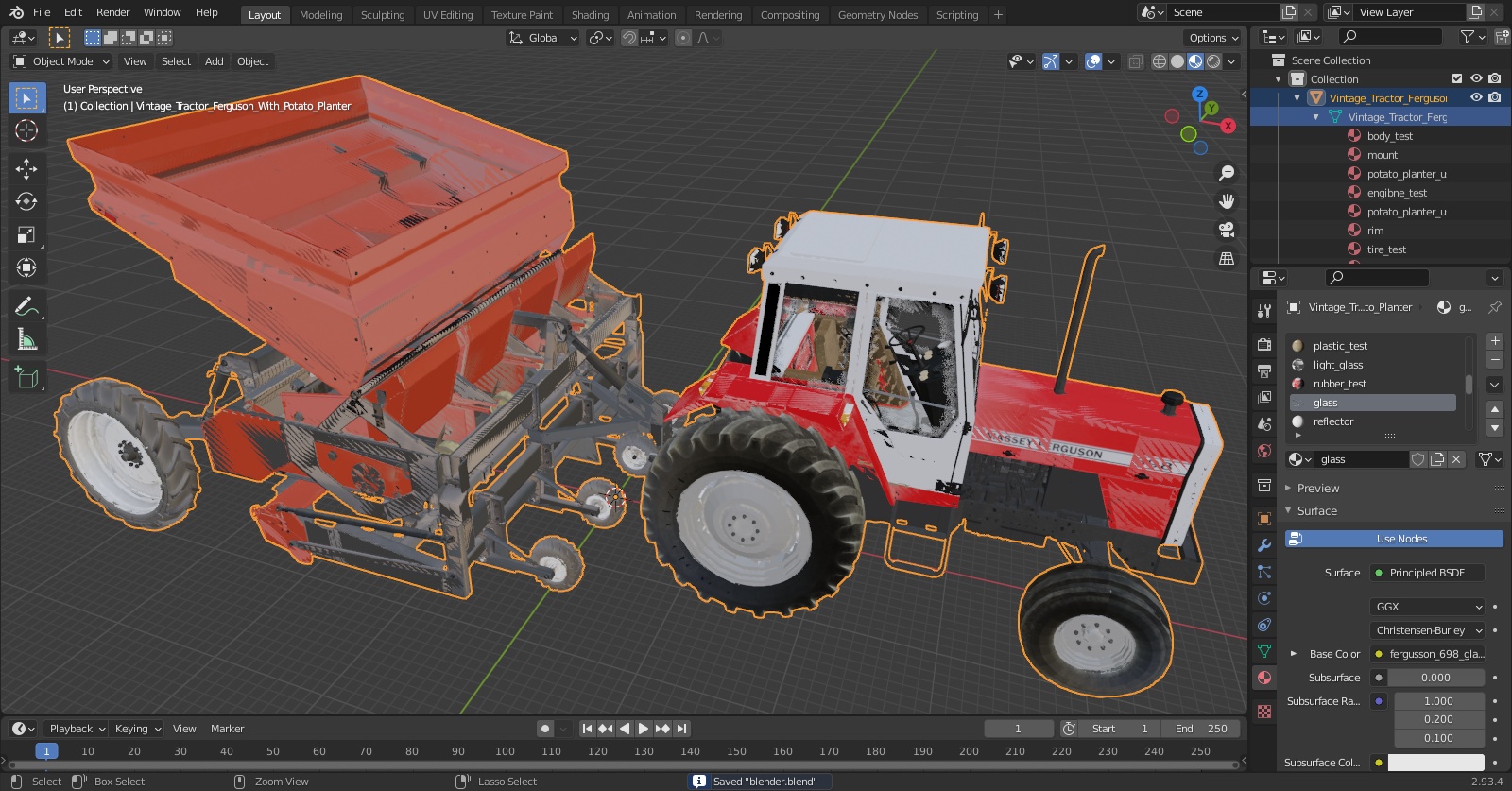Open the GGX distribution dropdown
The width and height of the screenshot is (1512, 791).
click(x=1429, y=607)
